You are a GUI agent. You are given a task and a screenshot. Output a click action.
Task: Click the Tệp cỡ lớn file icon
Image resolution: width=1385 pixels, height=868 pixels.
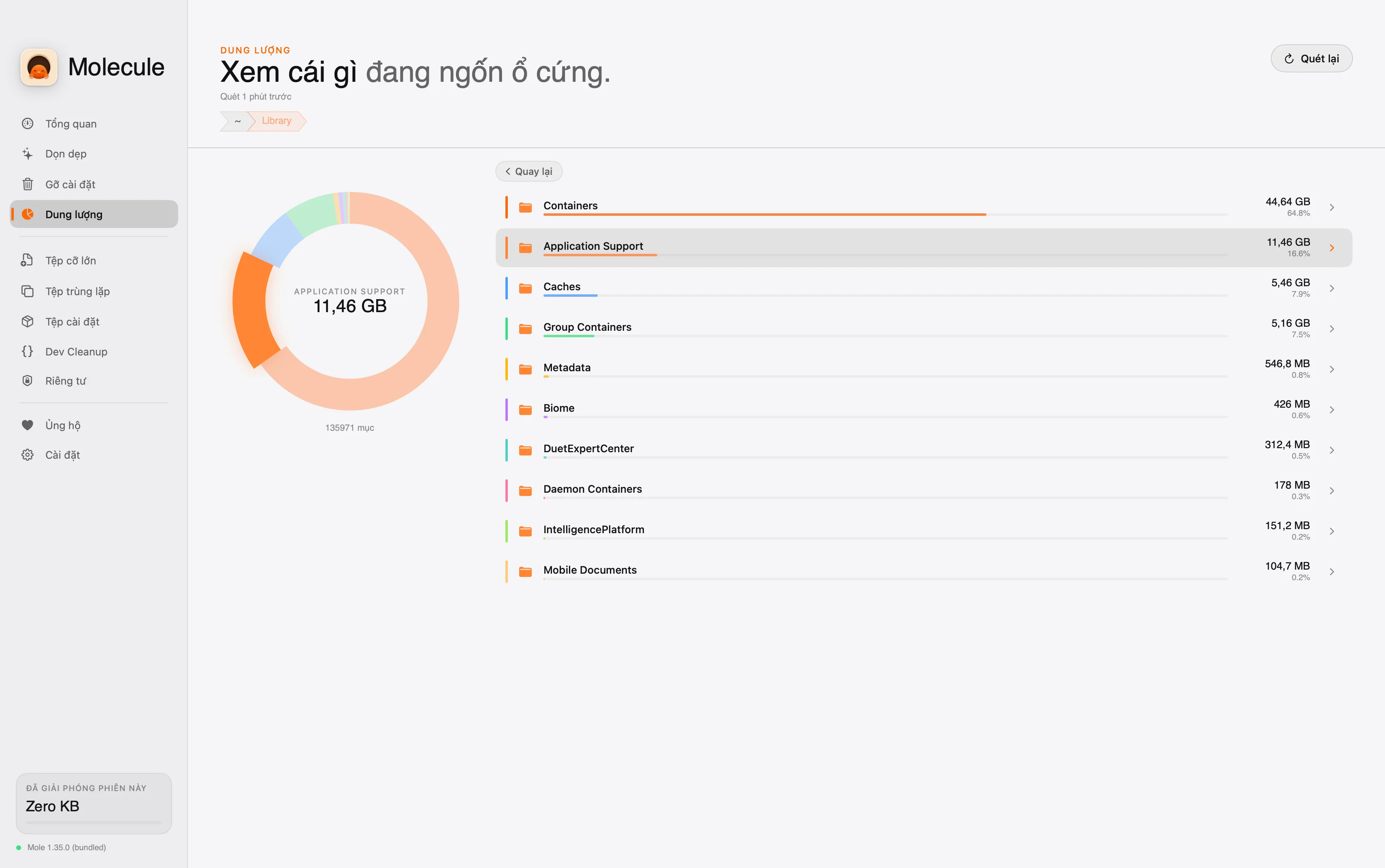(x=28, y=261)
